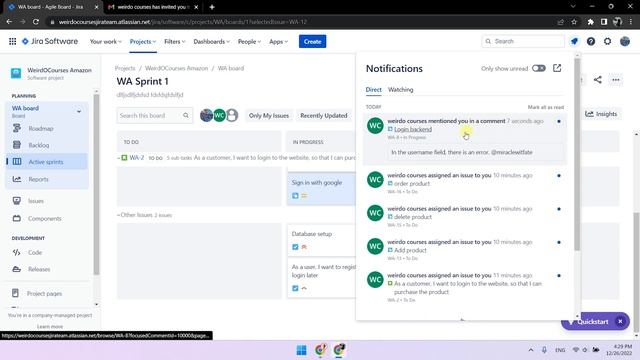Open the Insights button

[x=601, y=114]
